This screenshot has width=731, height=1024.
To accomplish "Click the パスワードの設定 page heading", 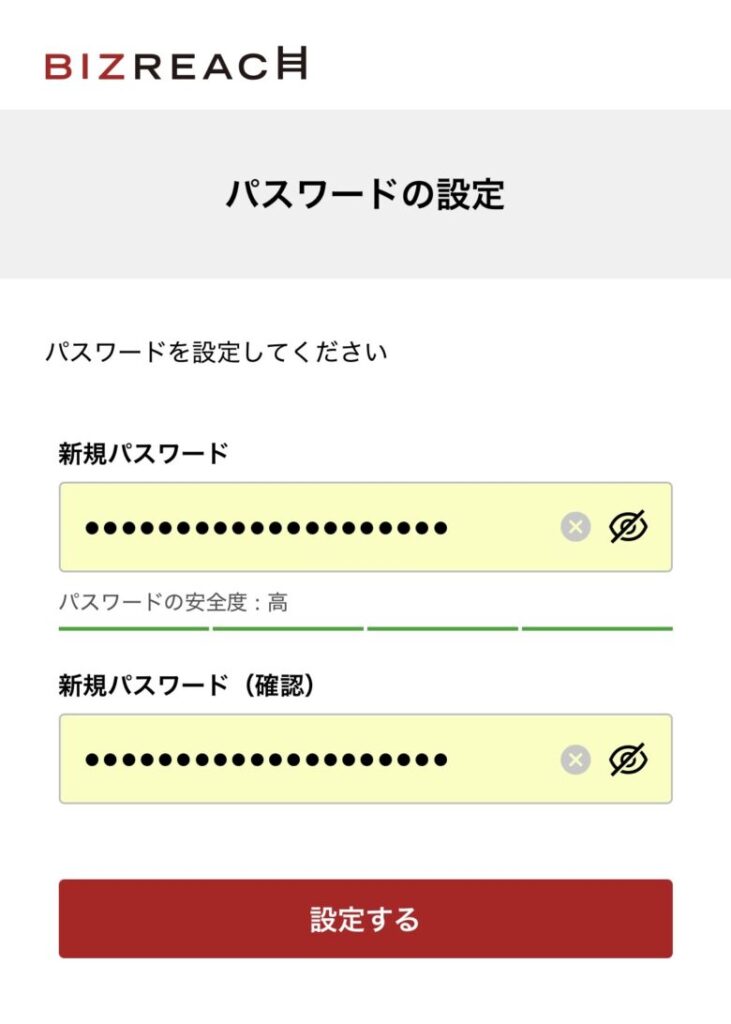I will [x=365, y=194].
